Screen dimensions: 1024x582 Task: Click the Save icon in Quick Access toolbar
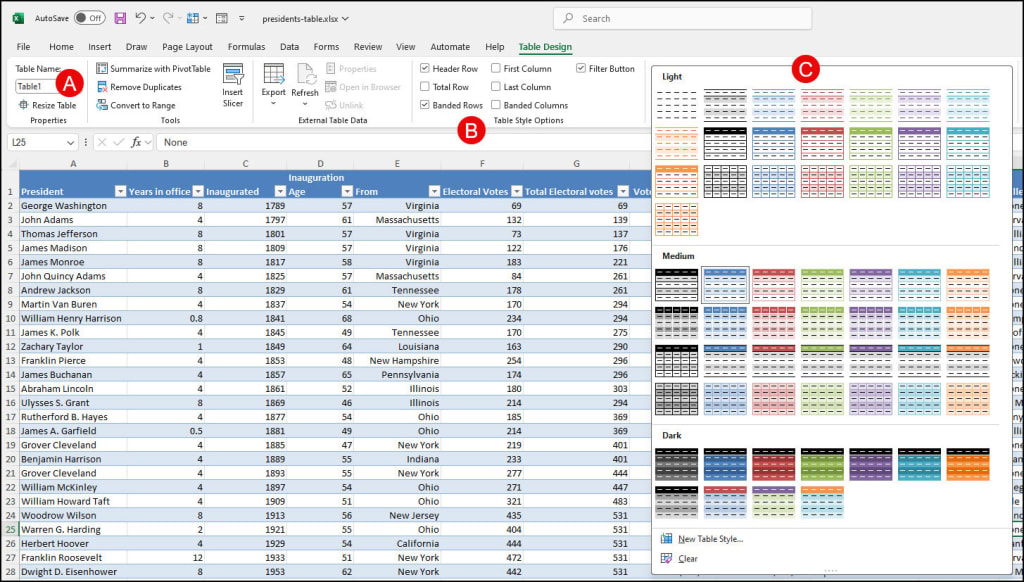pos(120,17)
